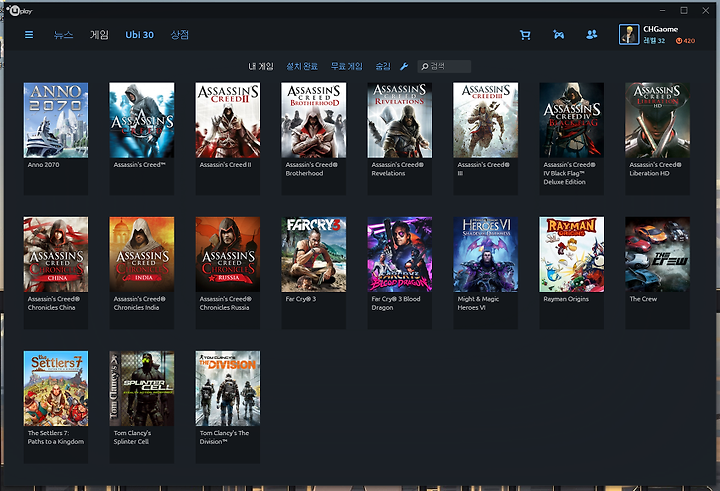Click the orange 420 units badge
The height and width of the screenshot is (491, 720).
pos(685,41)
